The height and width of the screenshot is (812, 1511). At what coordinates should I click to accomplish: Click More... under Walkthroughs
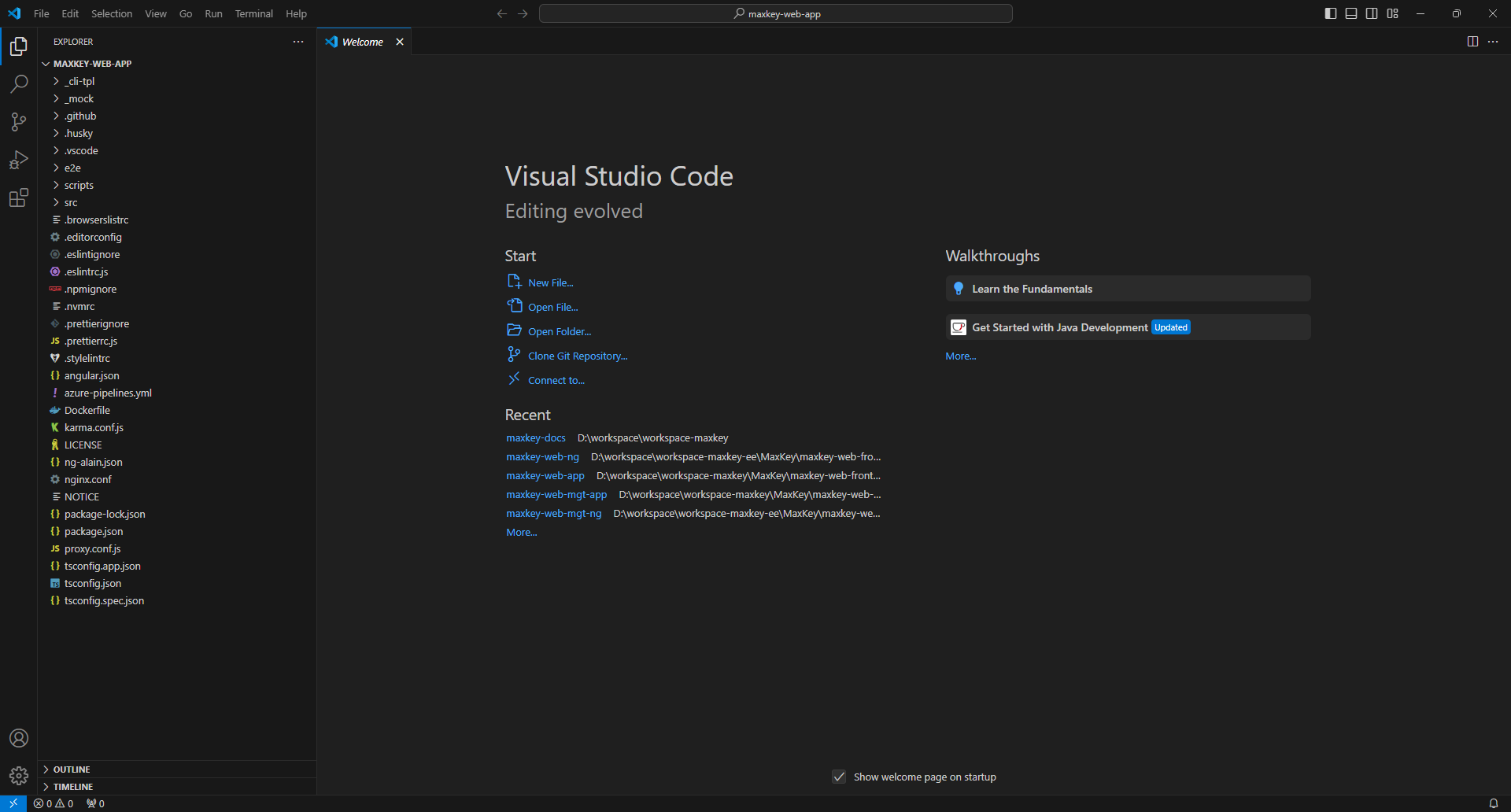pos(961,356)
